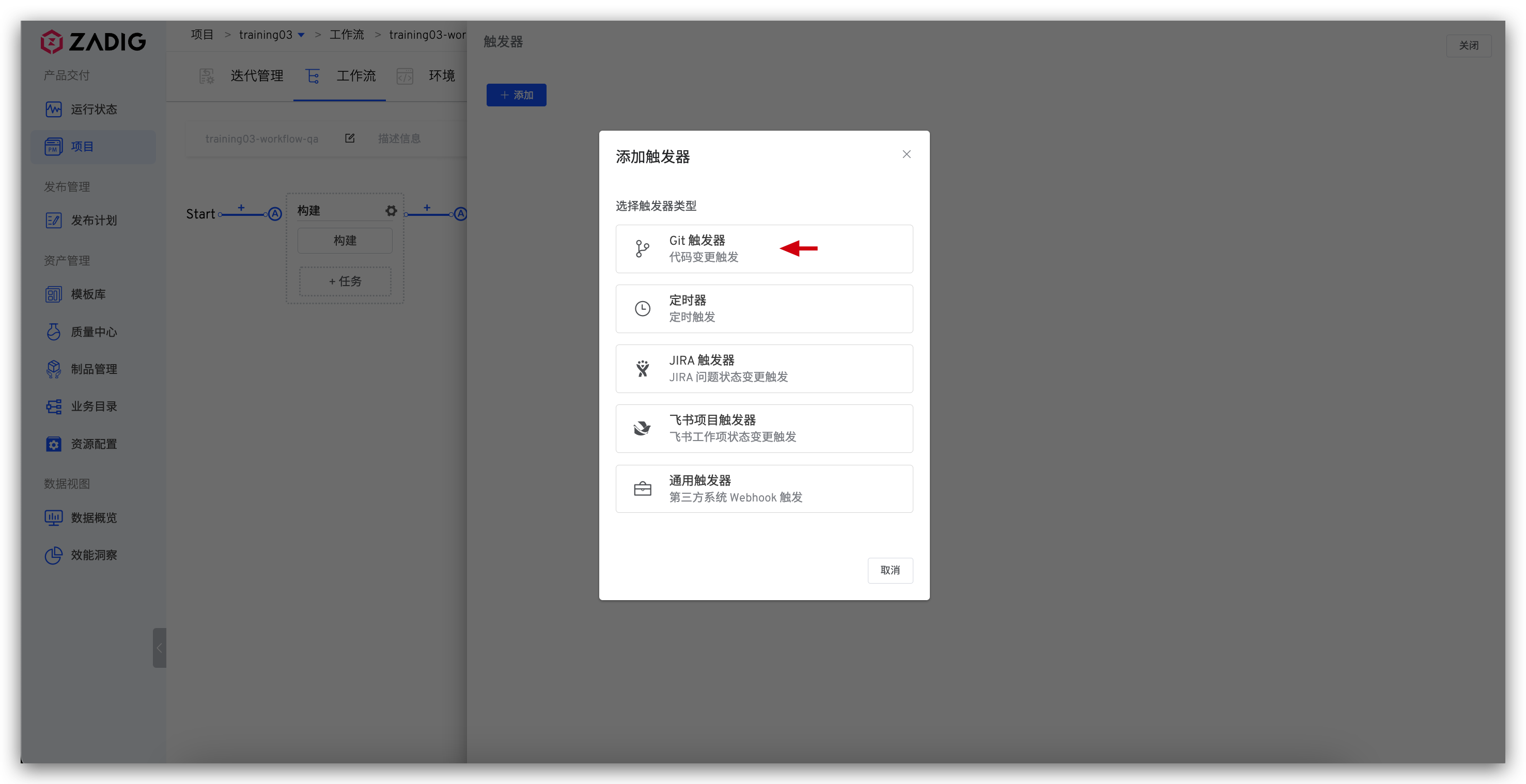This screenshot has width=1526, height=784.
Task: Click the 数据概览 monitor icon
Action: 53,518
